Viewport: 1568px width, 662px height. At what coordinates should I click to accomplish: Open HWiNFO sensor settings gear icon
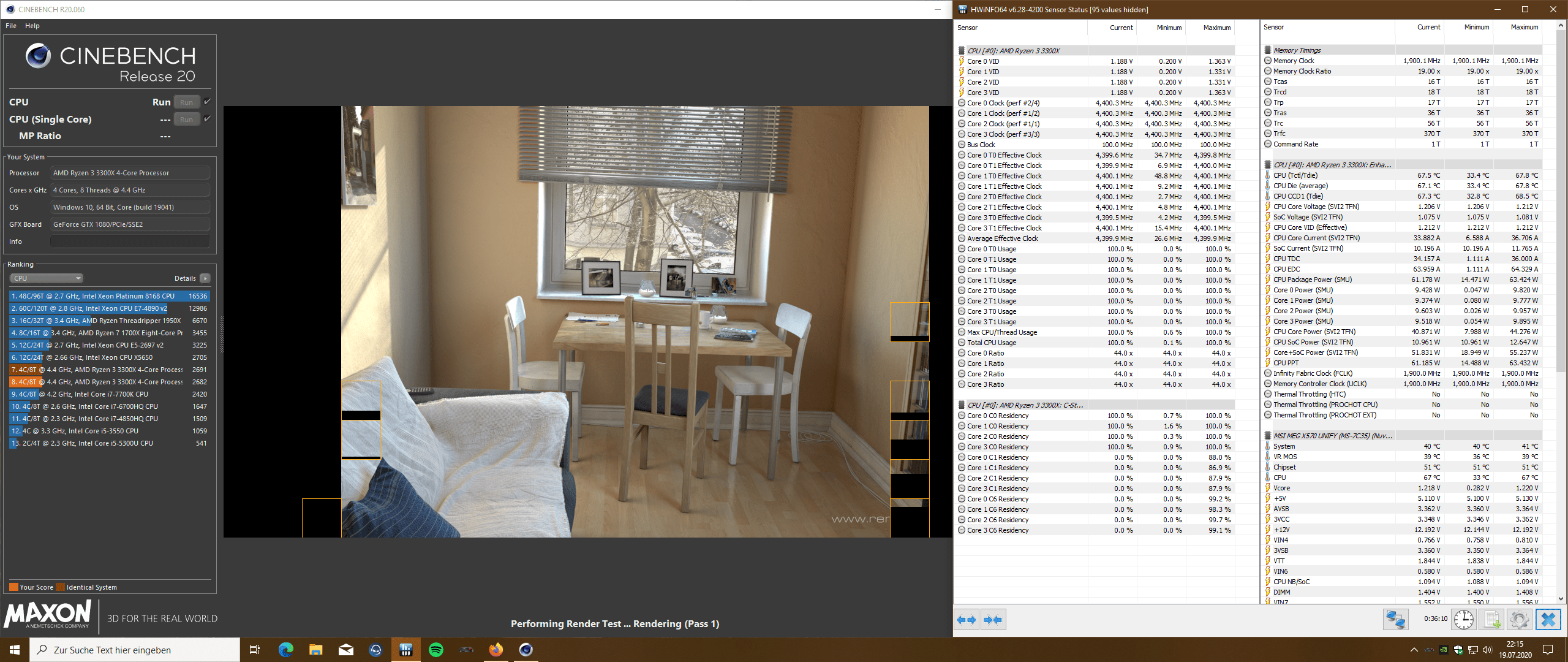[1519, 620]
